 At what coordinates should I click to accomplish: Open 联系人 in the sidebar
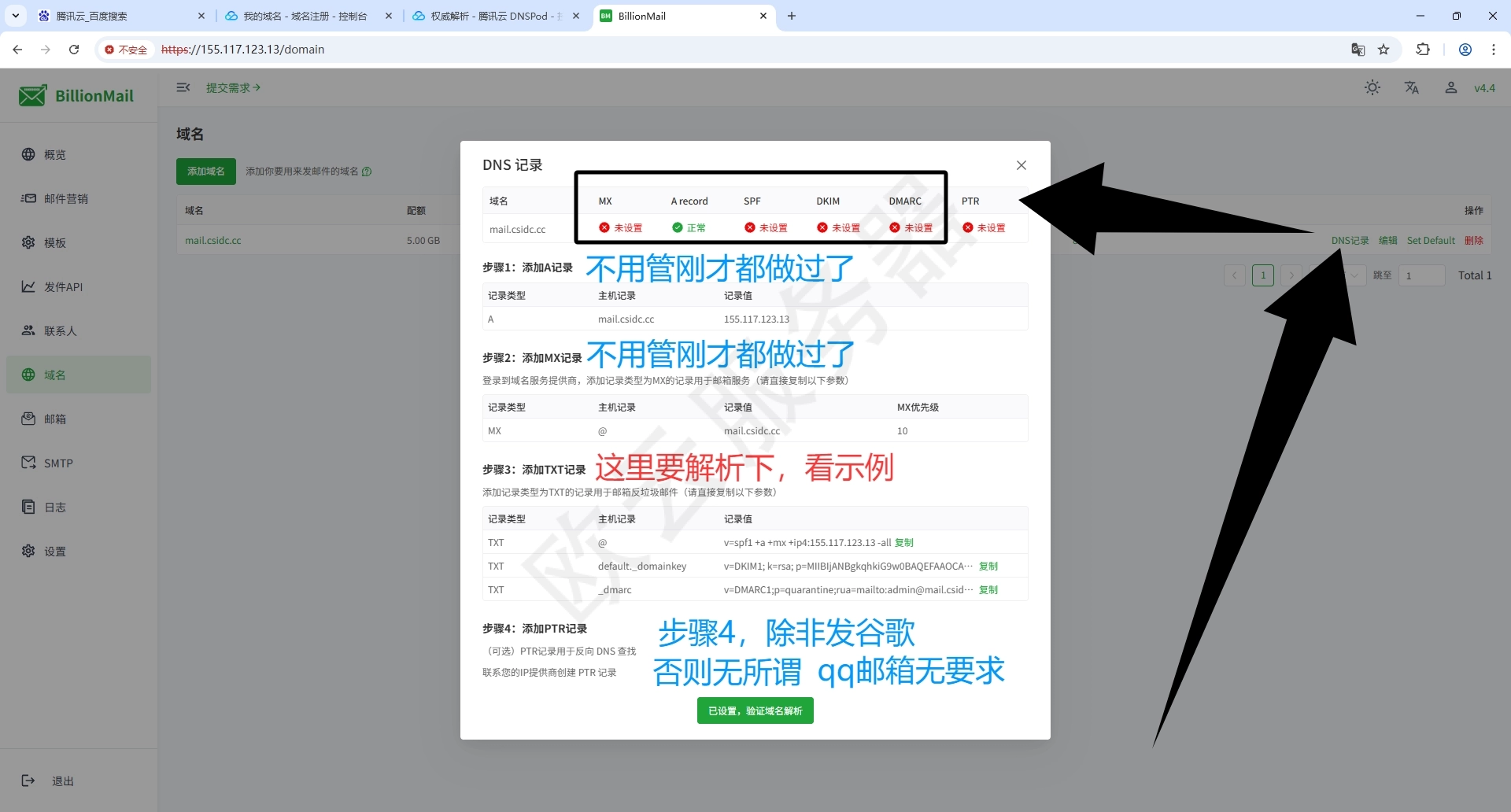click(79, 330)
